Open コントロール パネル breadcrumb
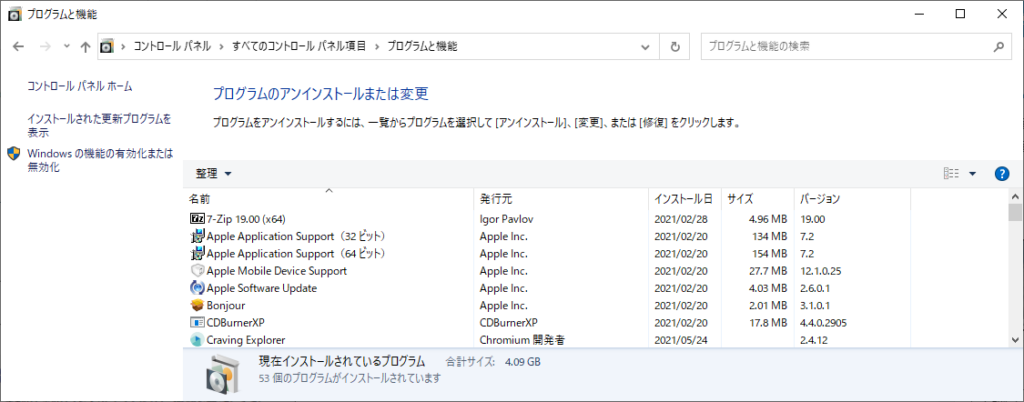1024x402 pixels. 172,46
